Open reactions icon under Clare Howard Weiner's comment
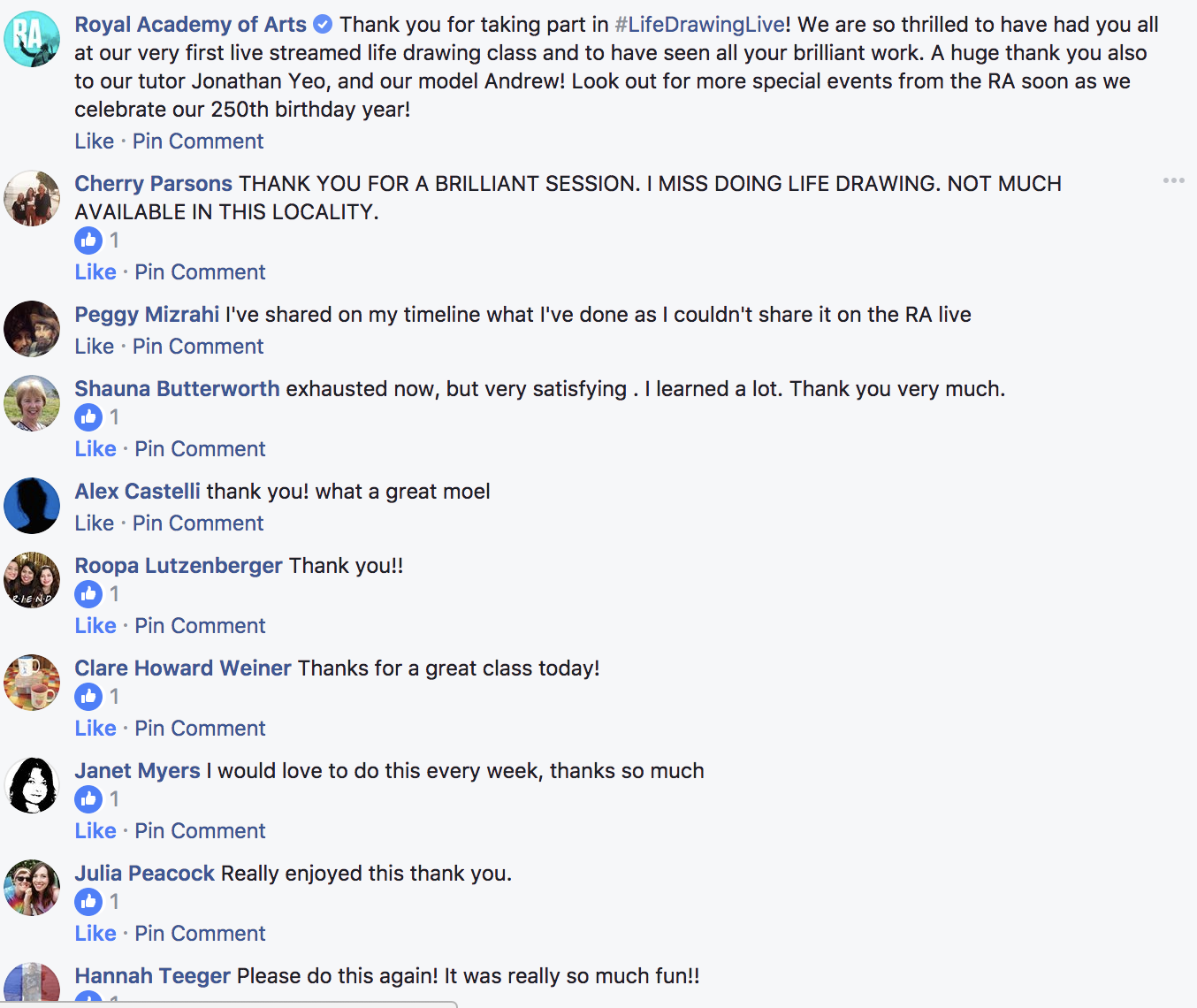The height and width of the screenshot is (1008, 1197). point(88,697)
